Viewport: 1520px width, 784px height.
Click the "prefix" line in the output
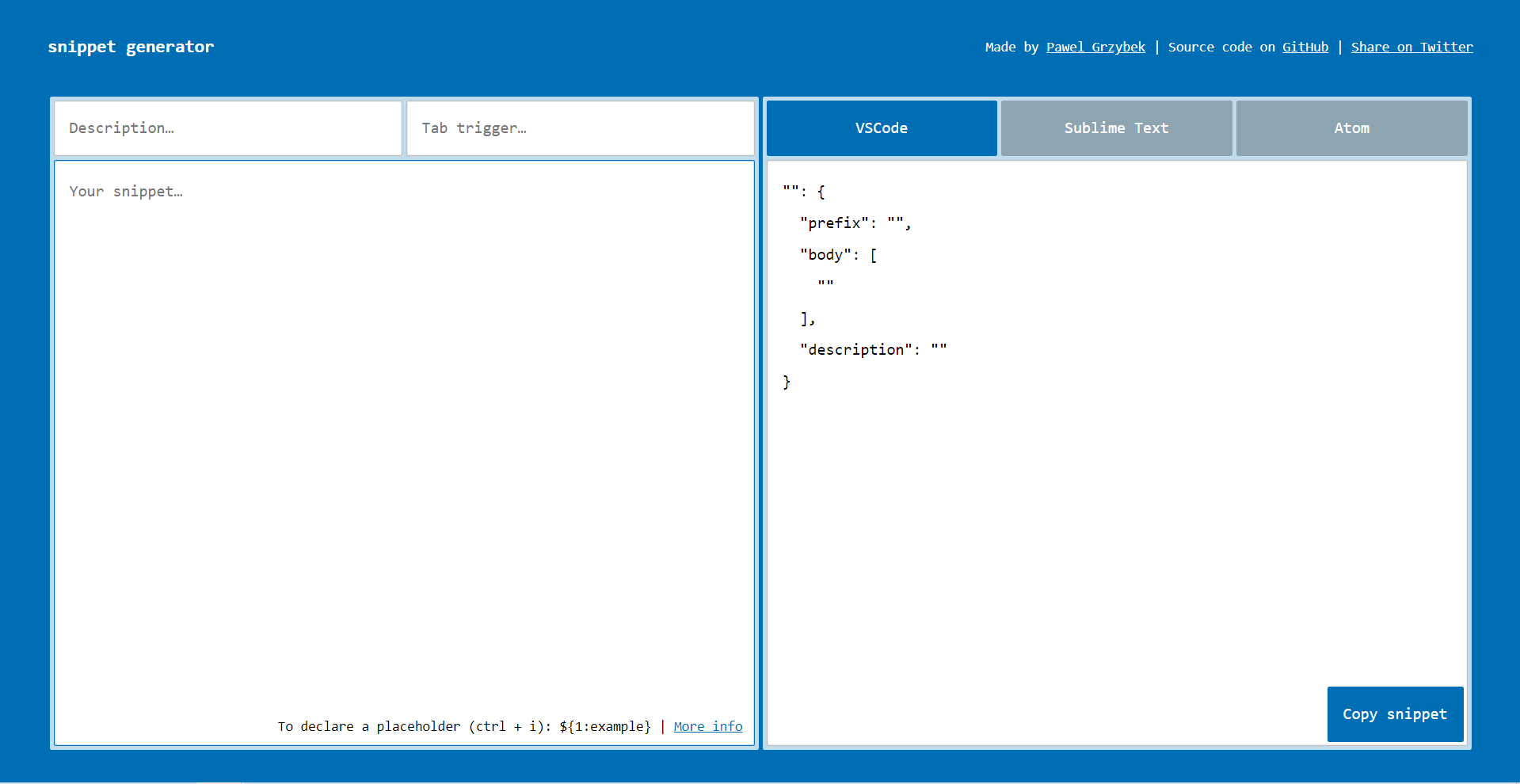[x=855, y=223]
